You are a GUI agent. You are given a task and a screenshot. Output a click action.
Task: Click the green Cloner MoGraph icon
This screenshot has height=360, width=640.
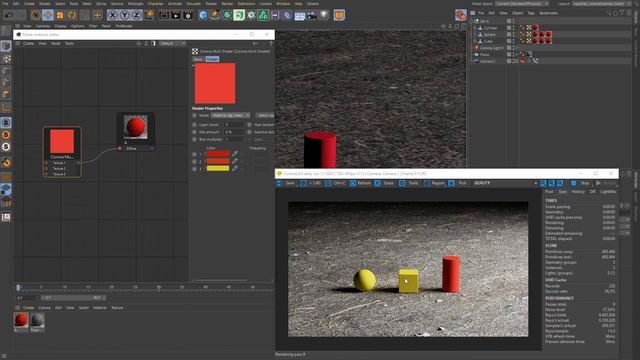coord(263,16)
